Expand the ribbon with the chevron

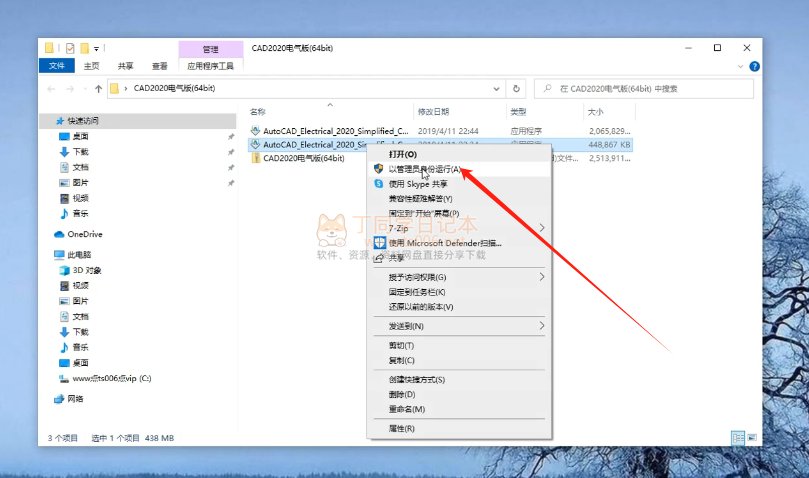pos(740,67)
